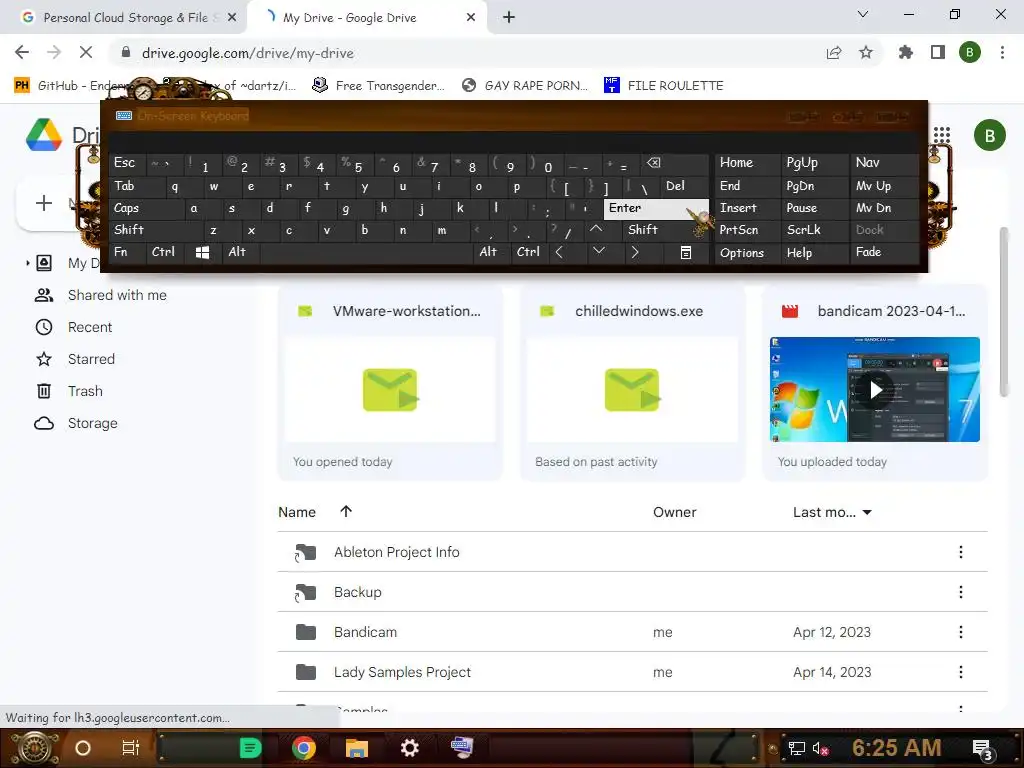Toggle the Nav key on On-Screen Keyboard
Screen dimensions: 1024x768
[885, 163]
